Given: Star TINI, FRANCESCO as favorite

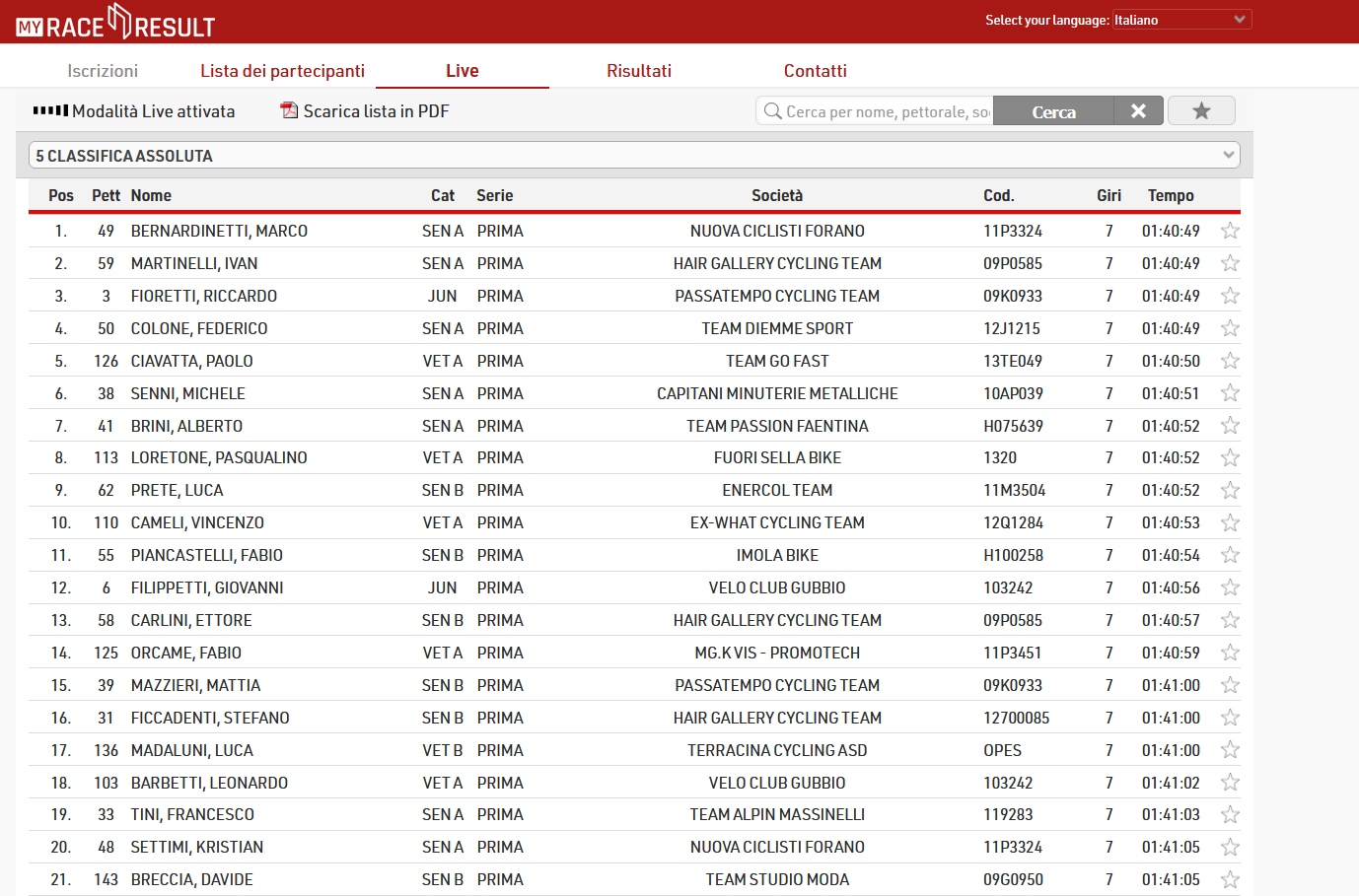Looking at the screenshot, I should (x=1230, y=814).
